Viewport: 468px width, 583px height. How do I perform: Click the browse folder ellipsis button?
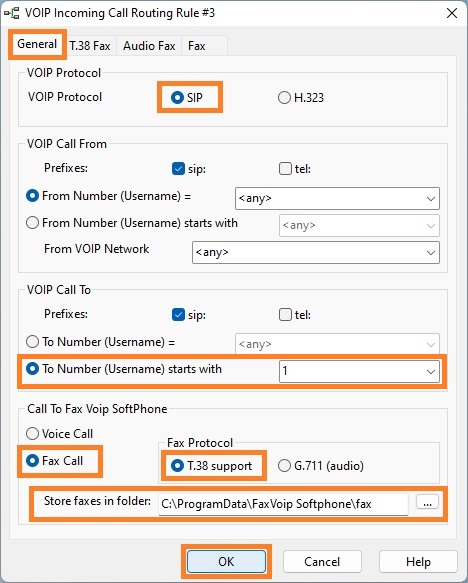coord(427,503)
